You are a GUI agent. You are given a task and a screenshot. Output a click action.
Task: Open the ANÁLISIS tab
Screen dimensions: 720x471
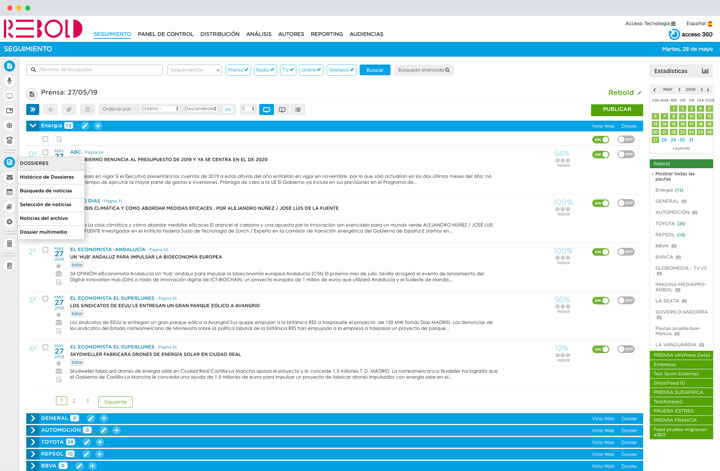(259, 34)
